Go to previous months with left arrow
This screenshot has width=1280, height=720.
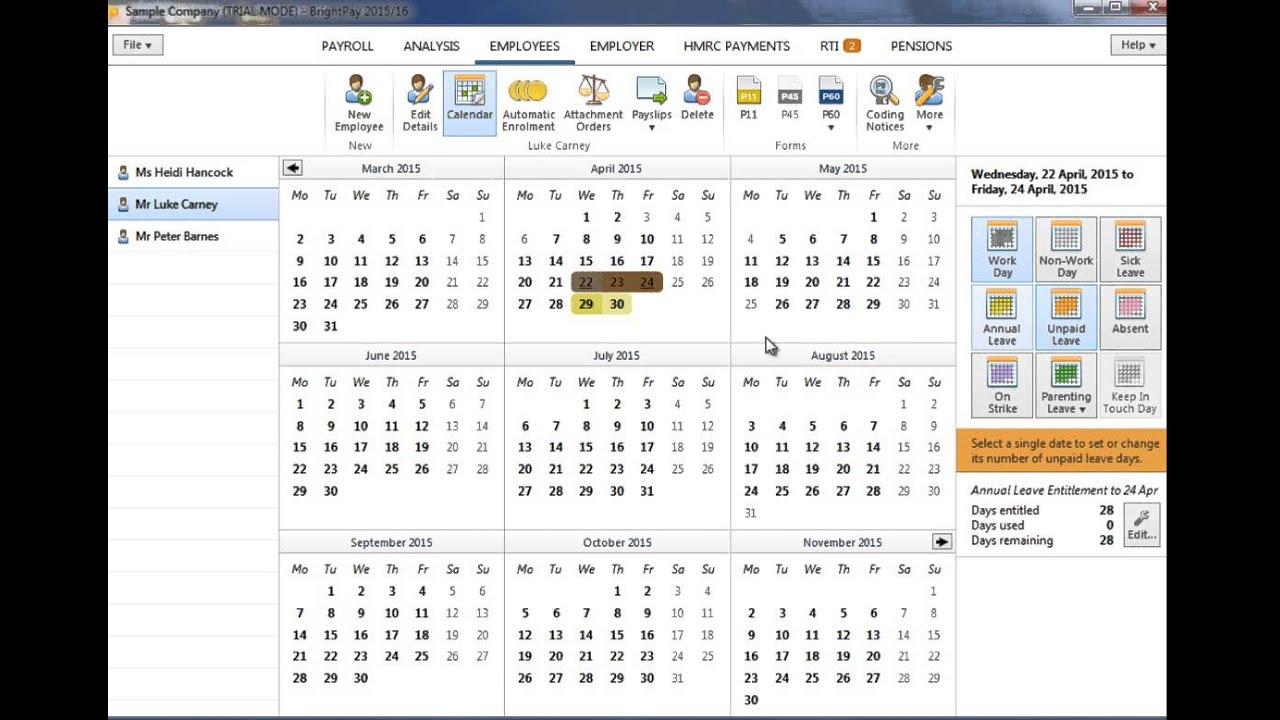click(292, 168)
